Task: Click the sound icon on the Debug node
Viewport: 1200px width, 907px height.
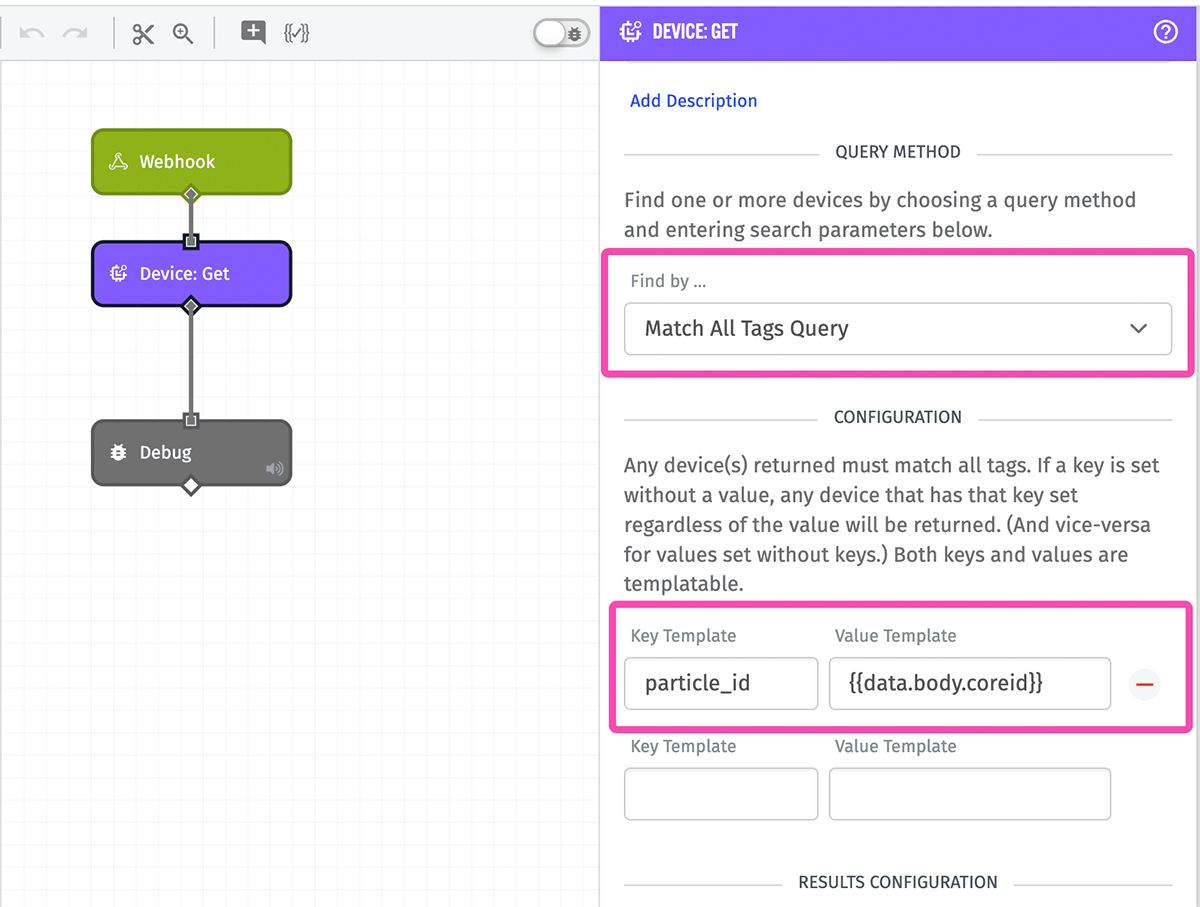Action: click(275, 469)
